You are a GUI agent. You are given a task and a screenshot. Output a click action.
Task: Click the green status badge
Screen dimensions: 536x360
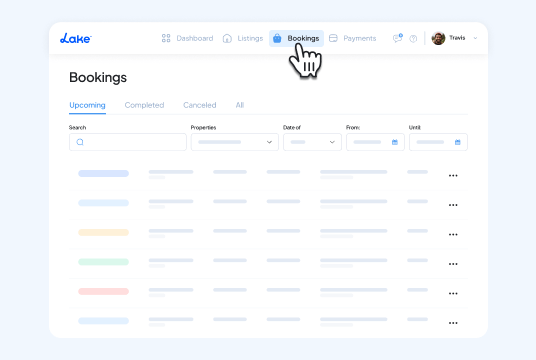[x=104, y=262]
